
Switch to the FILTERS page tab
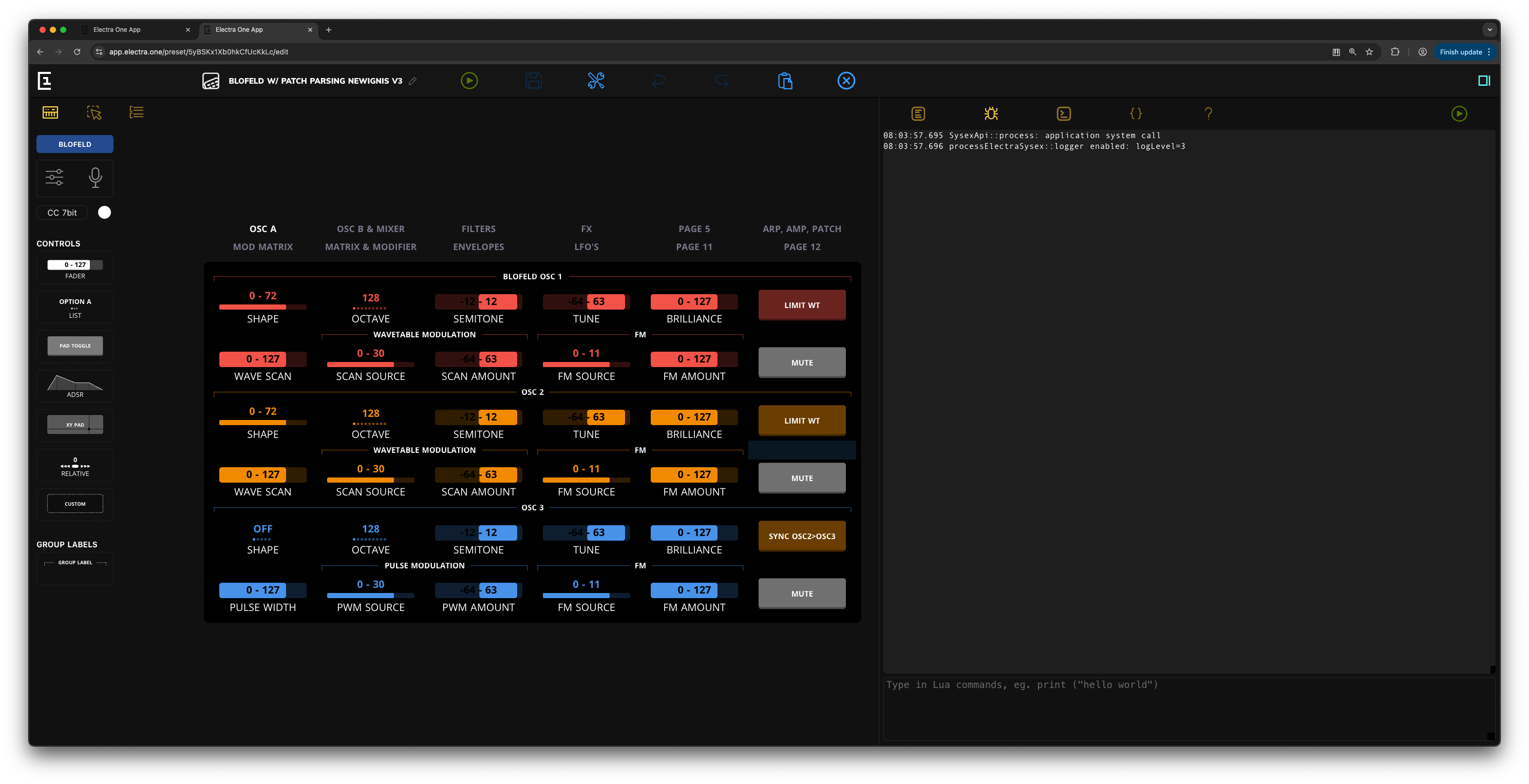[478, 228]
